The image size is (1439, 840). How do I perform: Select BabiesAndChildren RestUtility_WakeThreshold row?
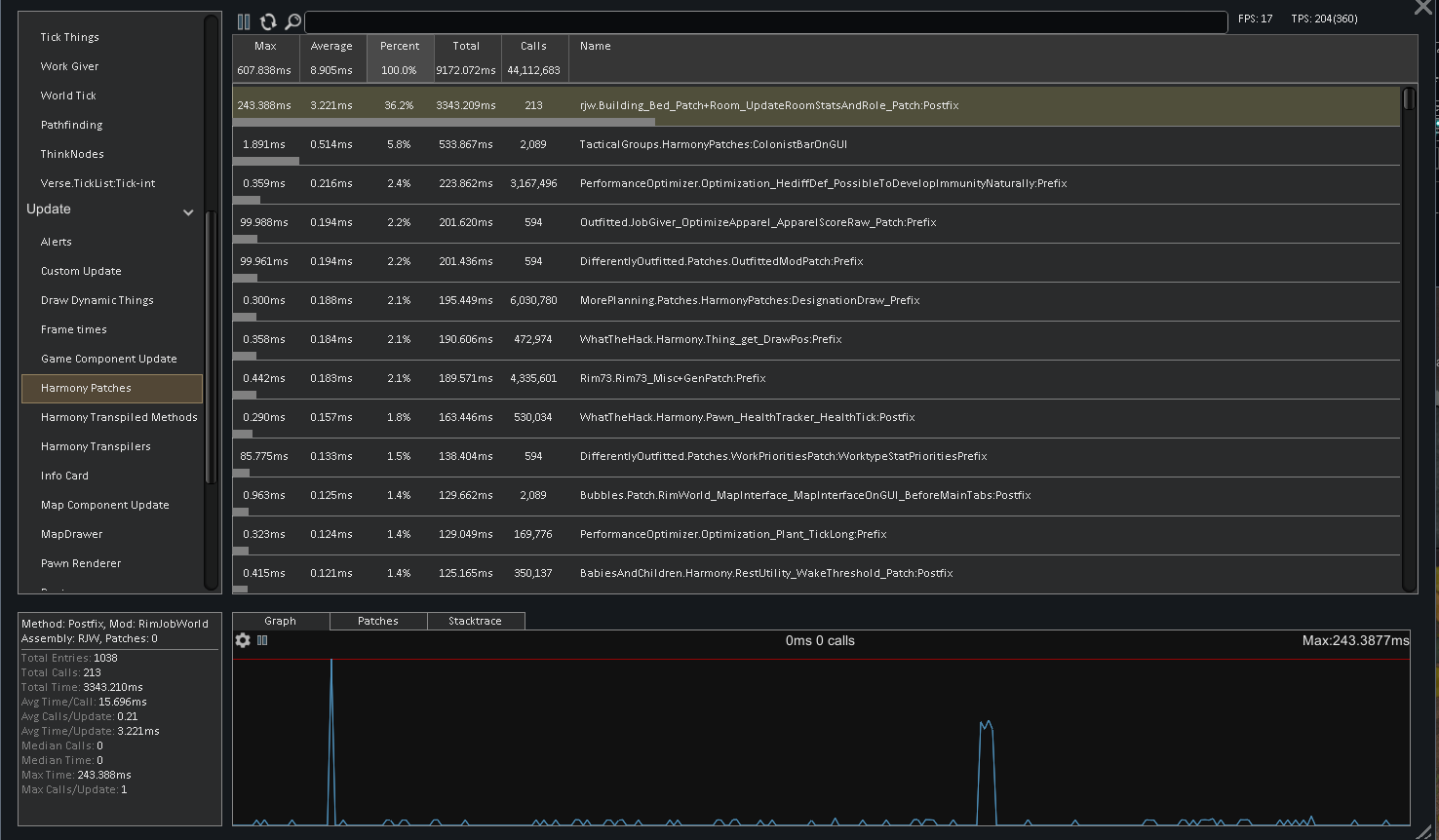pos(816,573)
